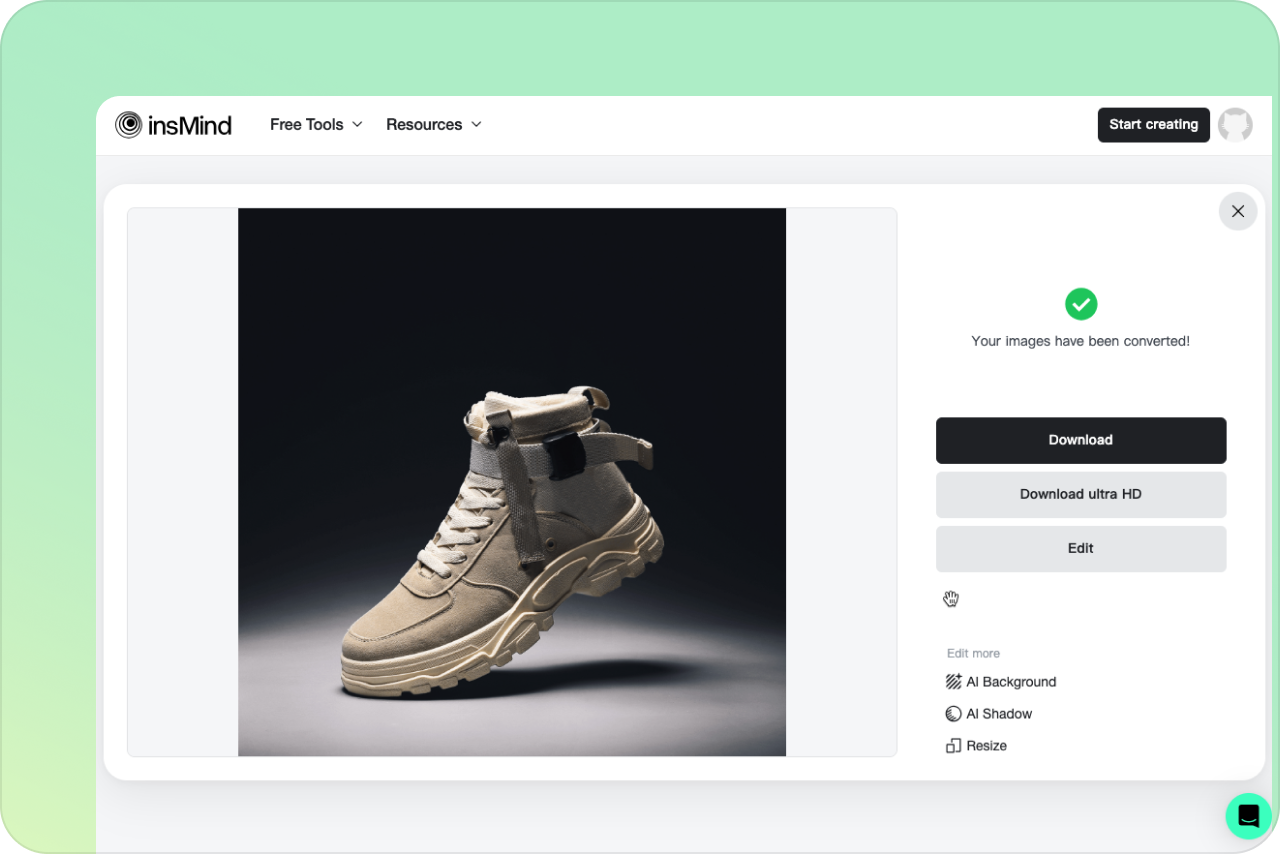Click the AI Background hatched icon
The height and width of the screenshot is (854, 1280).
click(x=953, y=682)
